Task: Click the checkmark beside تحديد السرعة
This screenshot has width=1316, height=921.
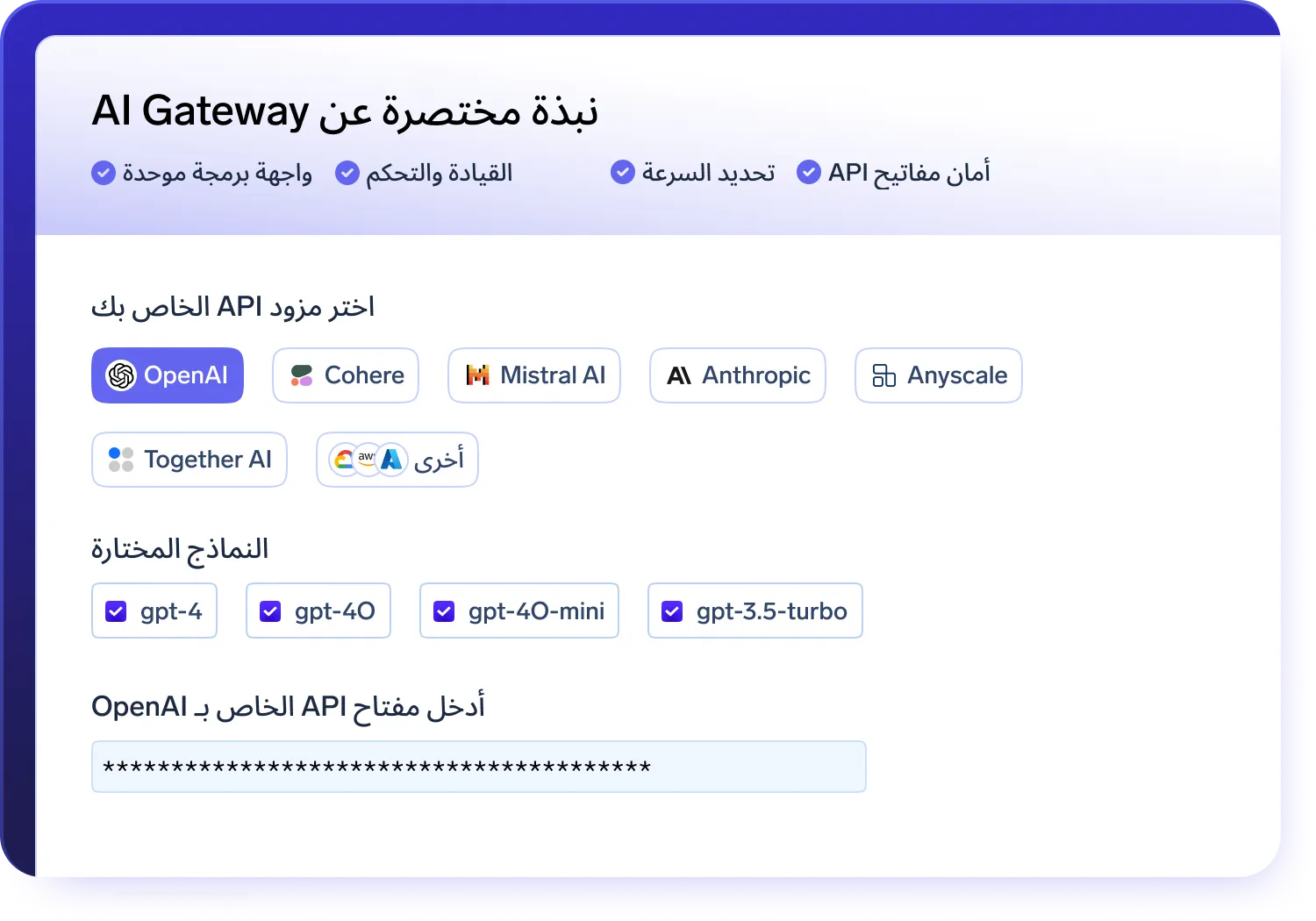Action: click(x=623, y=172)
